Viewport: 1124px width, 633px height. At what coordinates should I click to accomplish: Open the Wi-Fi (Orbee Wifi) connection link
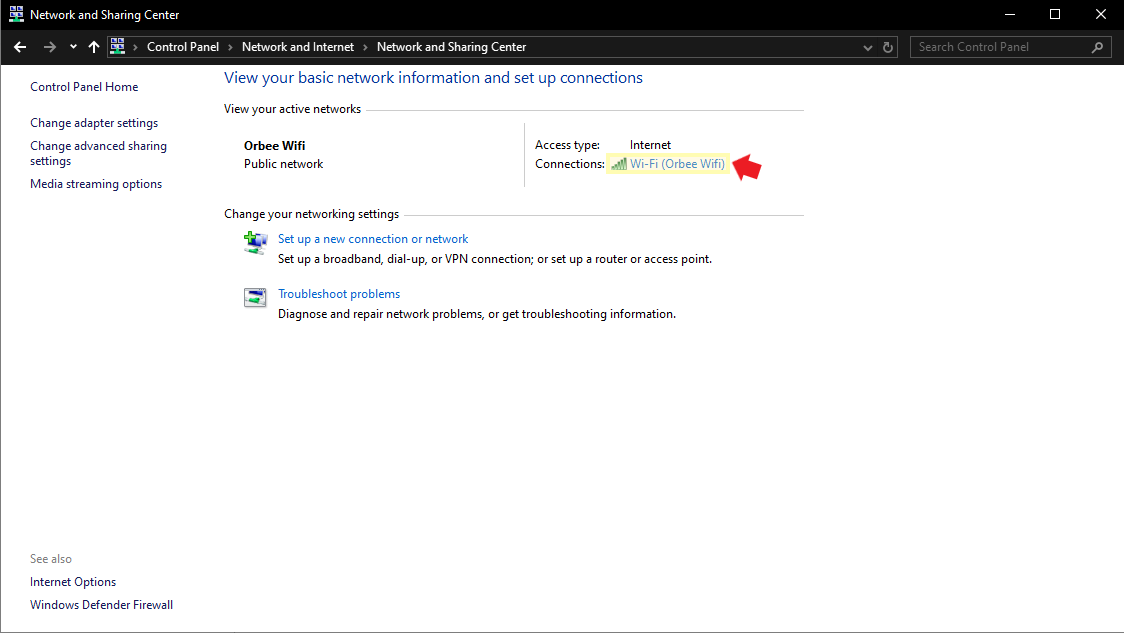[676, 163]
